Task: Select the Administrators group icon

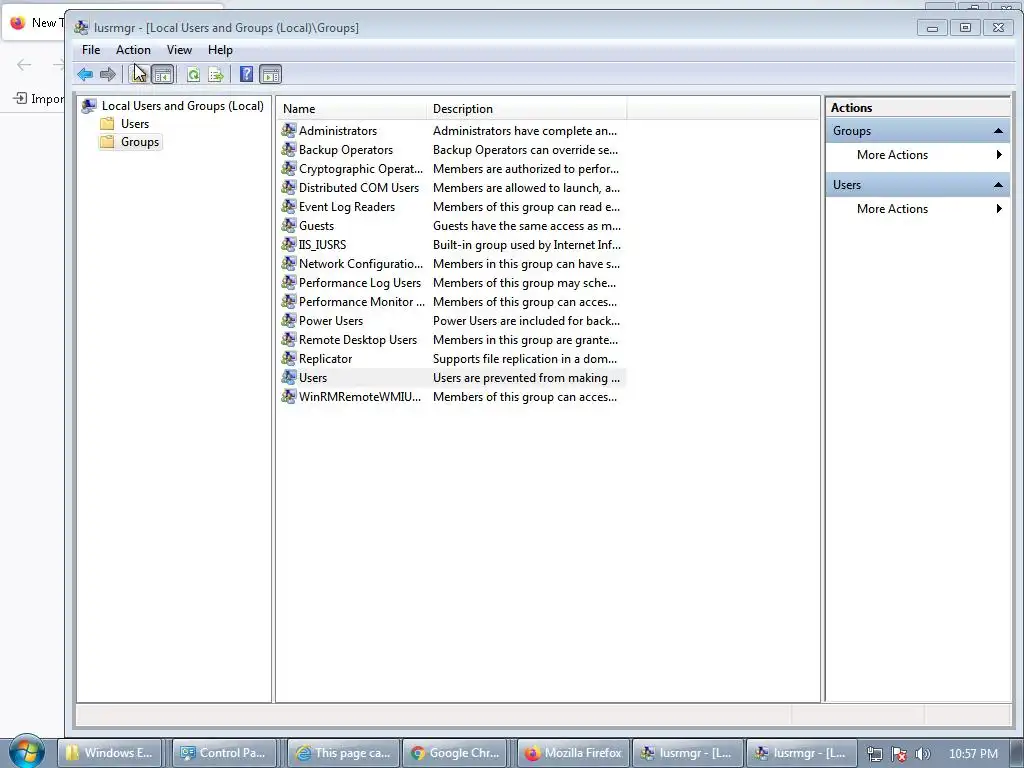Action: coord(289,131)
